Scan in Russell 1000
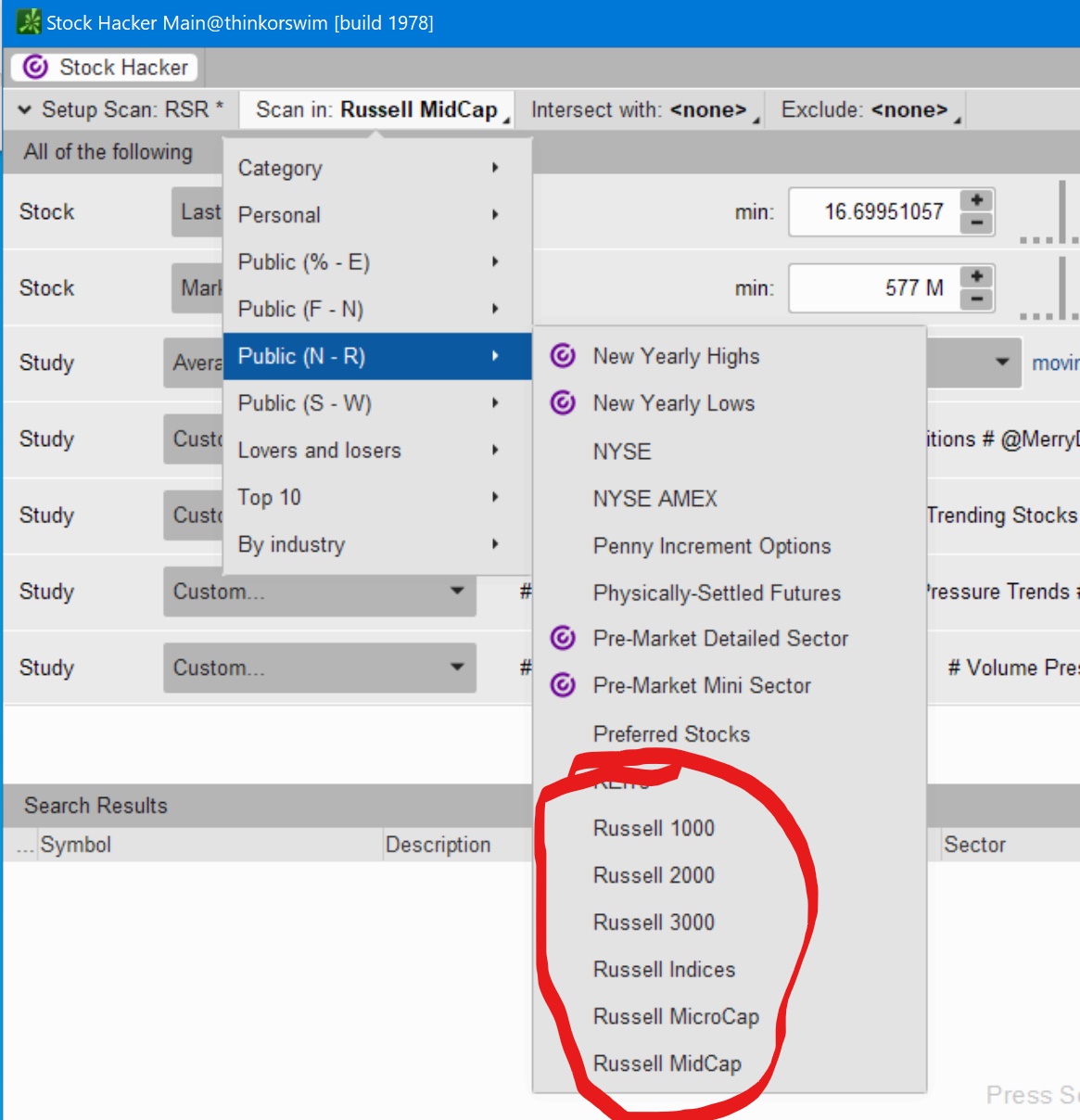Image resolution: width=1080 pixels, height=1120 pixels. pyautogui.click(x=730, y=828)
